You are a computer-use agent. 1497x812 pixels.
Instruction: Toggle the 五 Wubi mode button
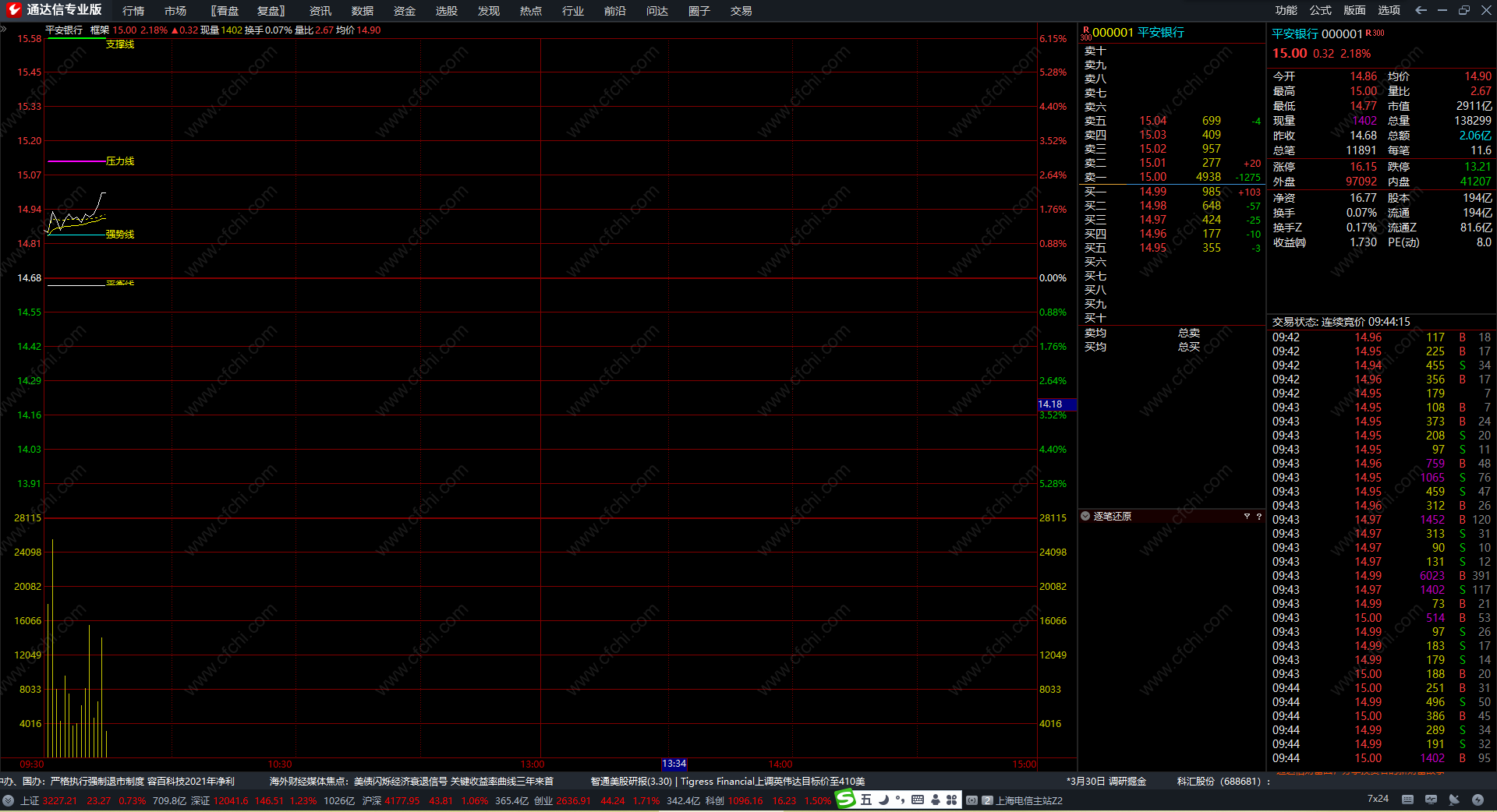[866, 800]
